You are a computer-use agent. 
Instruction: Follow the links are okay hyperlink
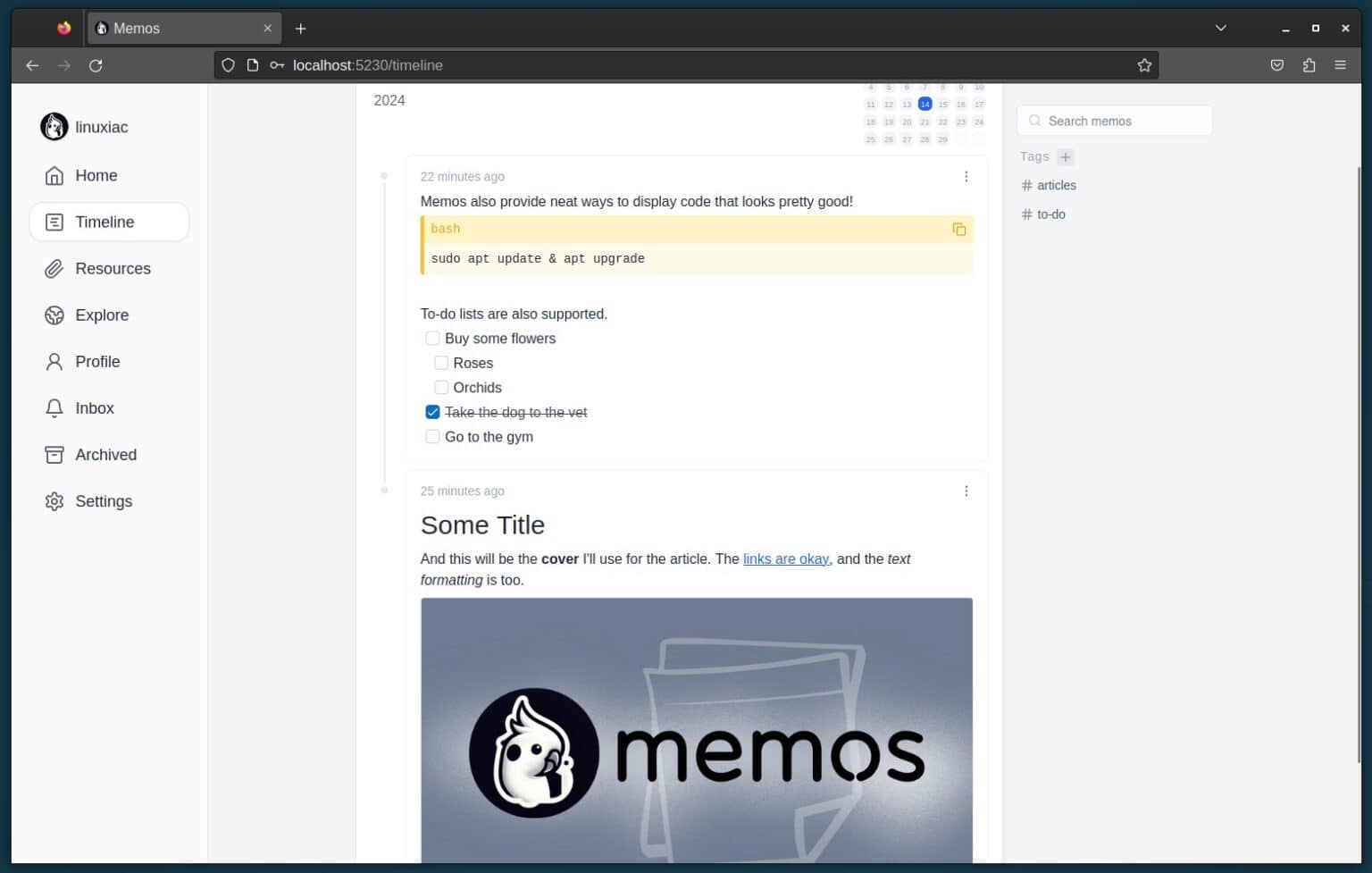pos(785,558)
